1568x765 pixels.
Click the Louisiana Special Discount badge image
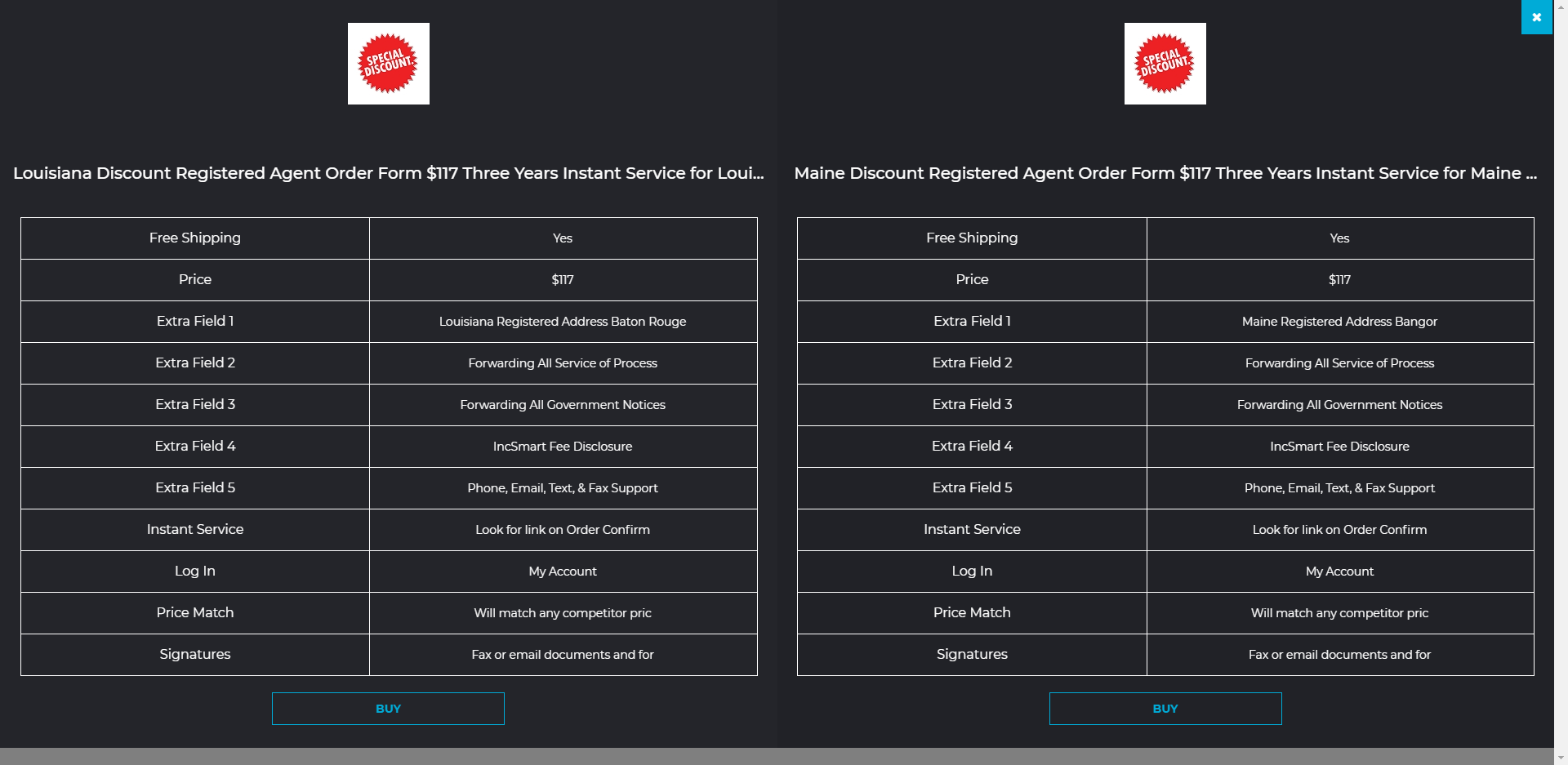click(388, 64)
